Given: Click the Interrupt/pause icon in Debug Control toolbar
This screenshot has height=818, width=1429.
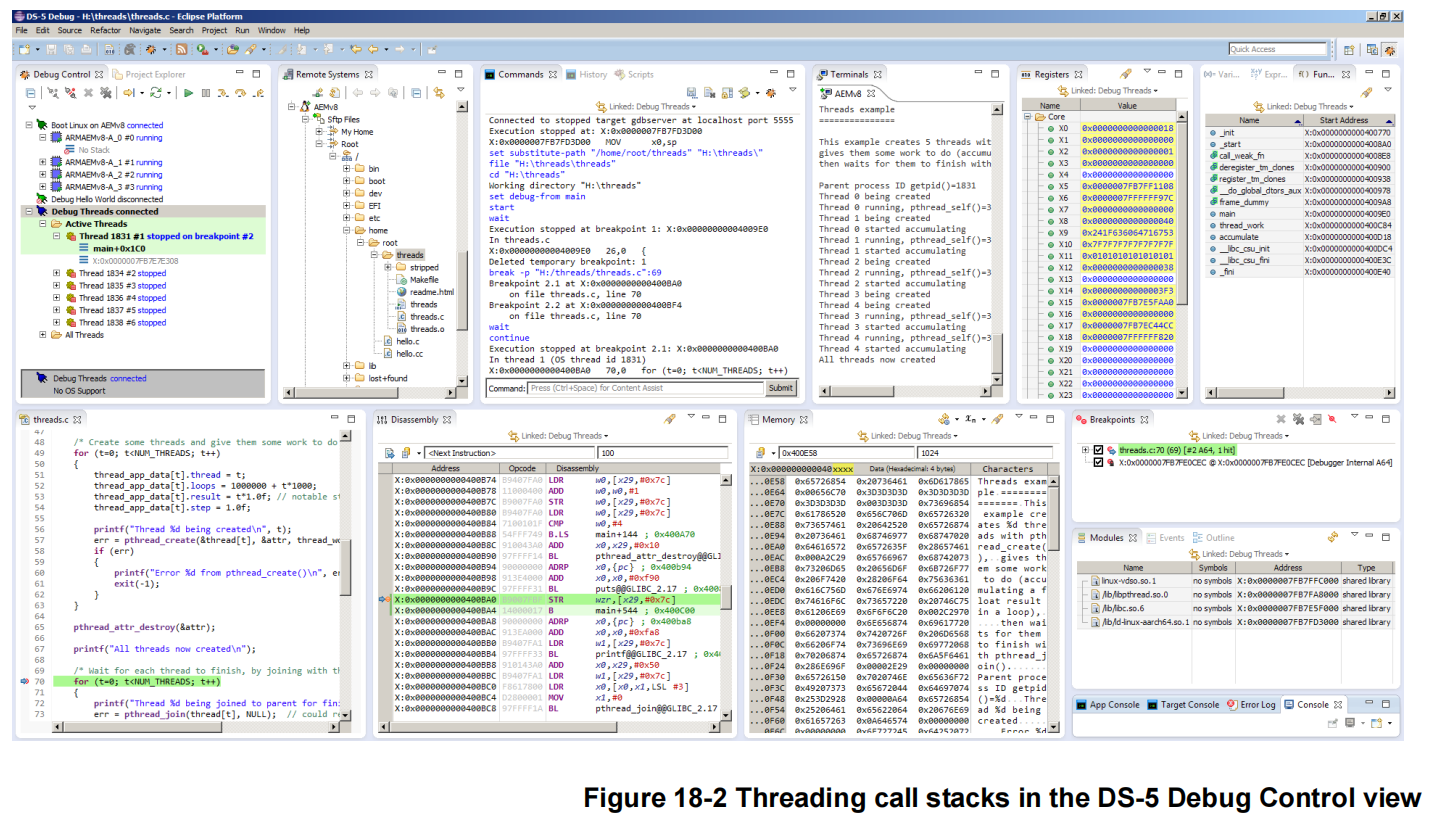Looking at the screenshot, I should pyautogui.click(x=205, y=93).
